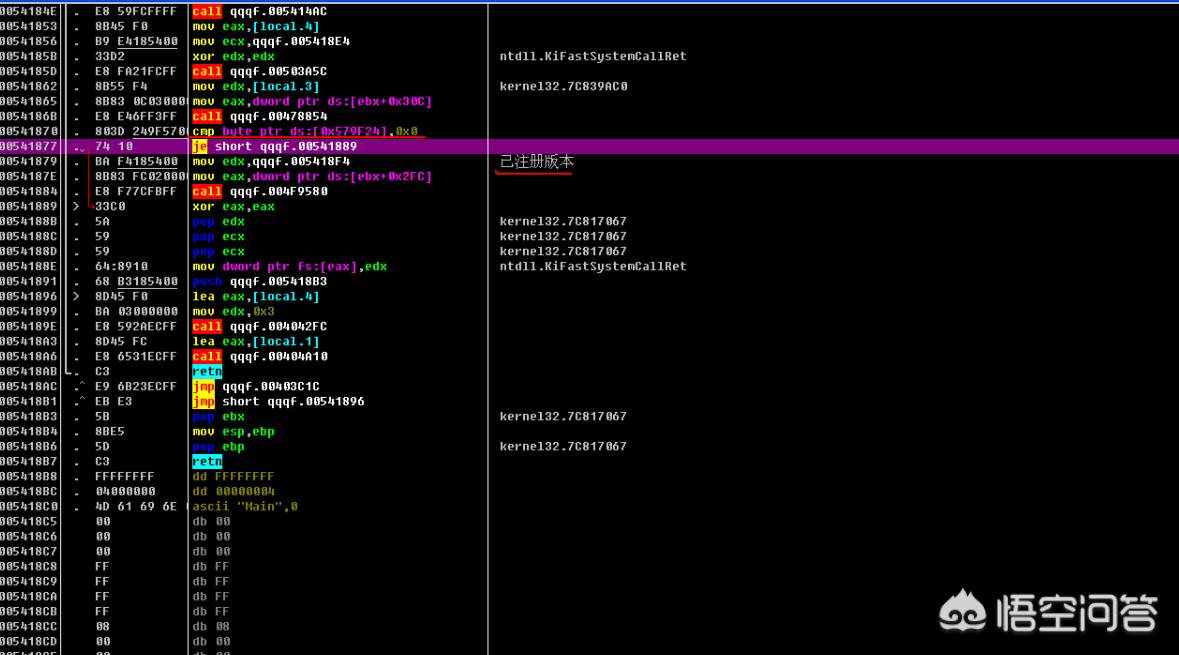The width and height of the screenshot is (1179, 655).
Task: Click the pop ebp instruction
Action: (218, 447)
